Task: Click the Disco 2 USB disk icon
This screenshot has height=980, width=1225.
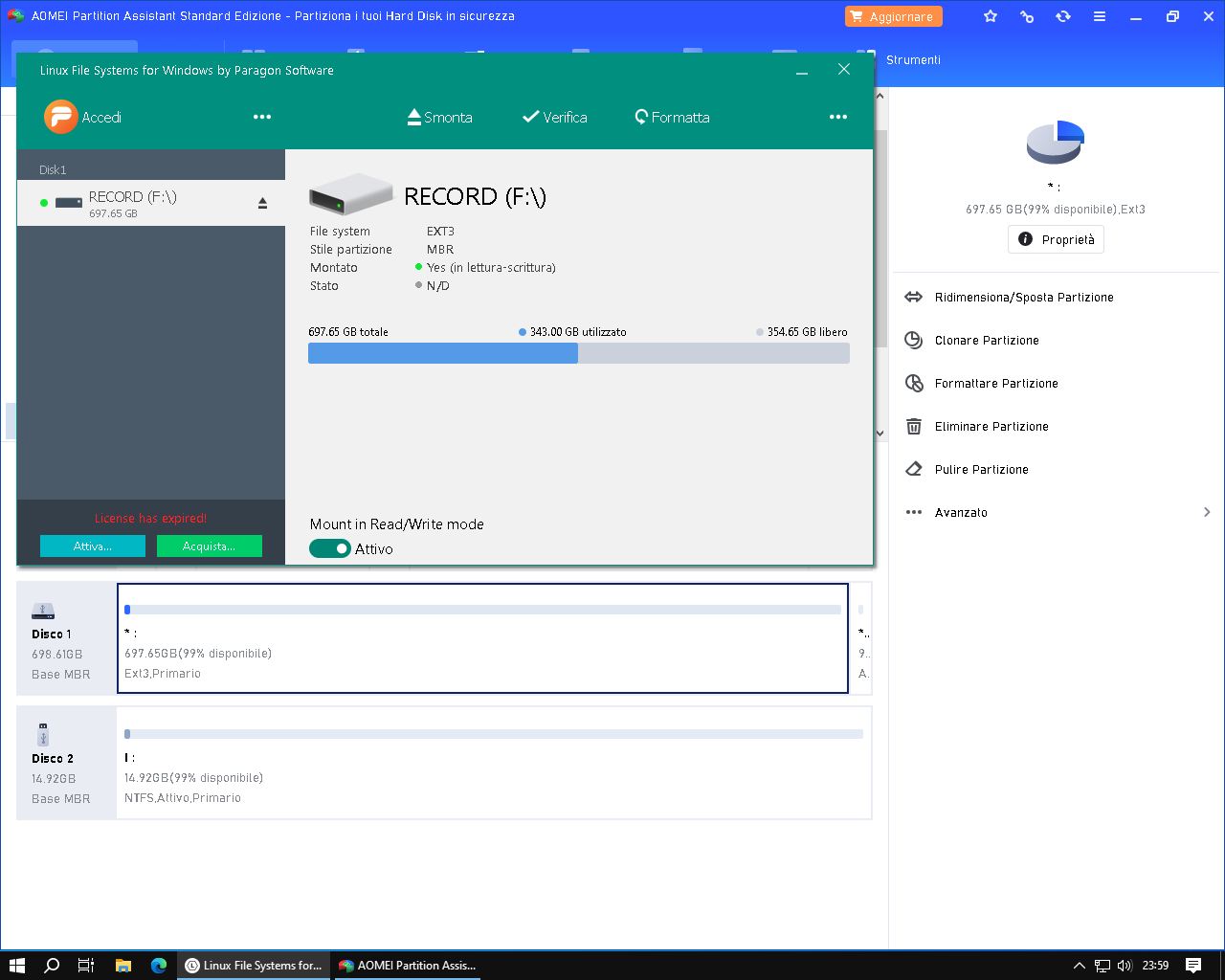Action: click(42, 734)
